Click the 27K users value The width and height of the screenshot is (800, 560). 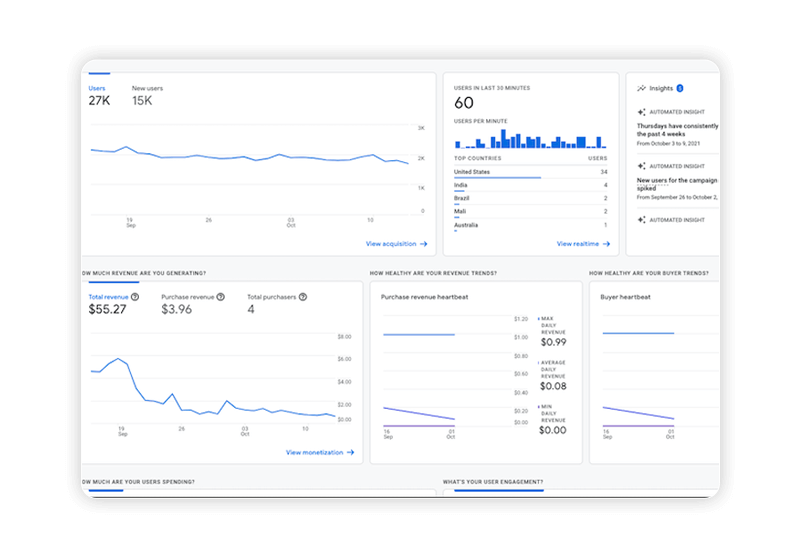click(99, 100)
